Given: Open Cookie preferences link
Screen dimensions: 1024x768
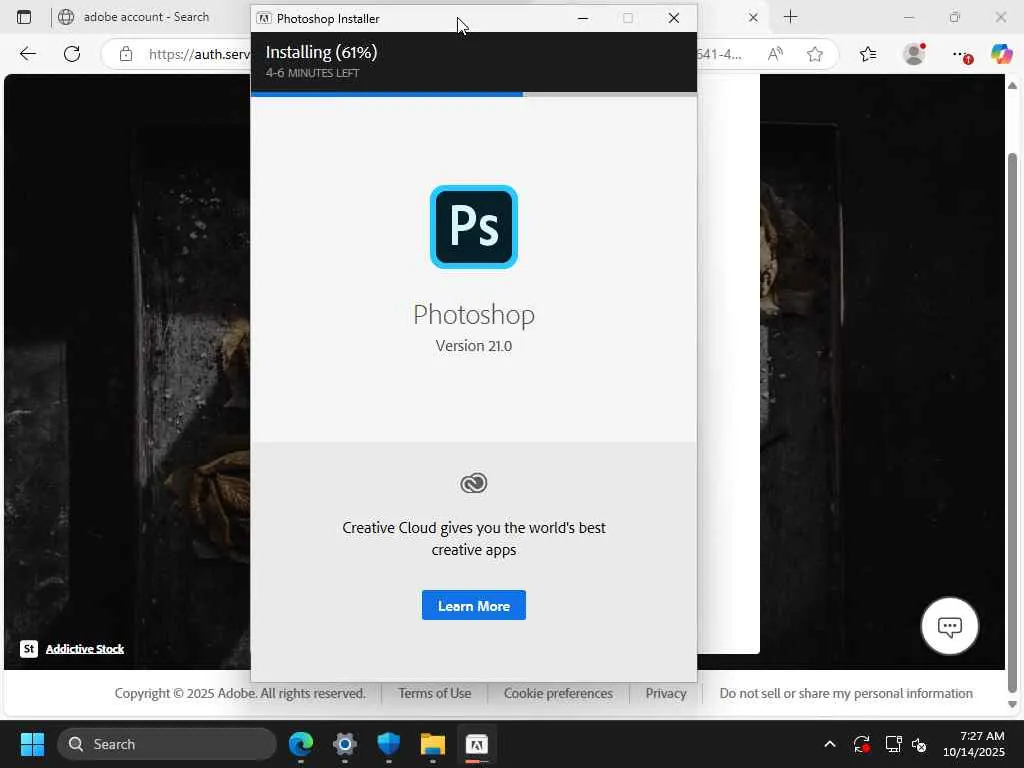Looking at the screenshot, I should pos(558,693).
